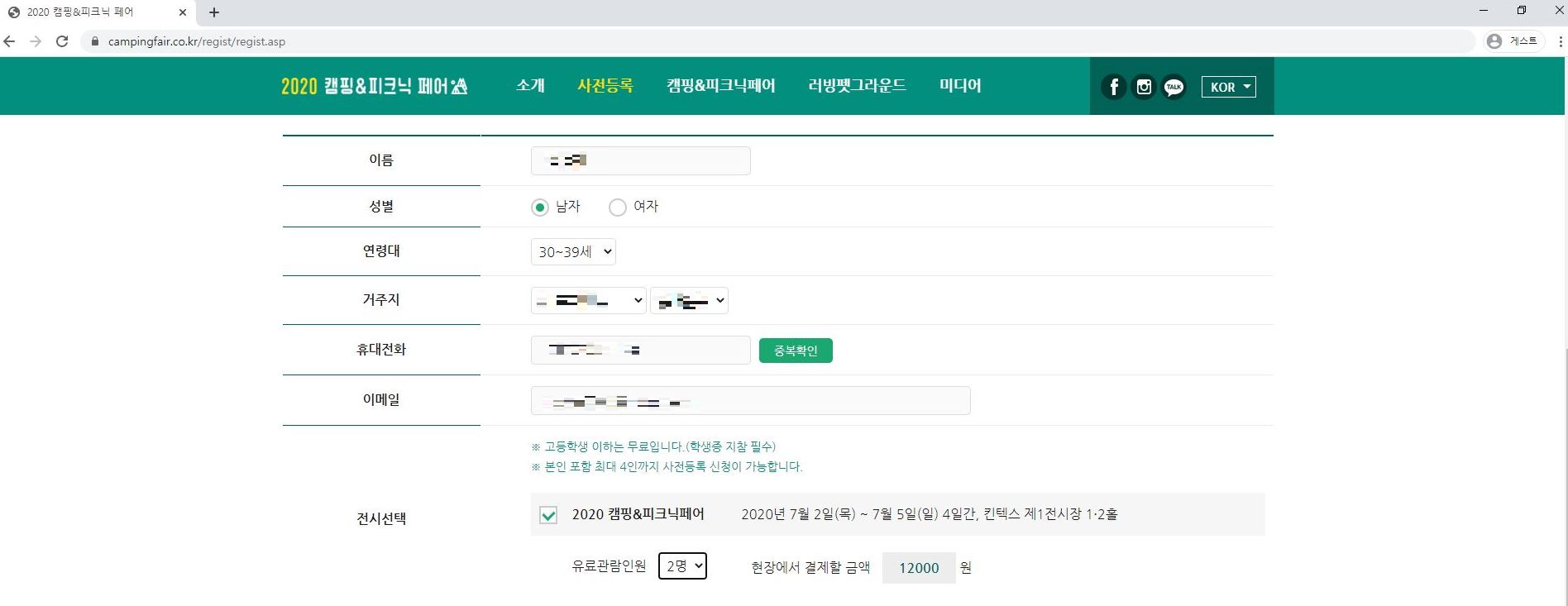Screen dimensions: 1568x606
Task: Click the 2020 캠핑&피크닉 페어 logo
Action: [375, 86]
